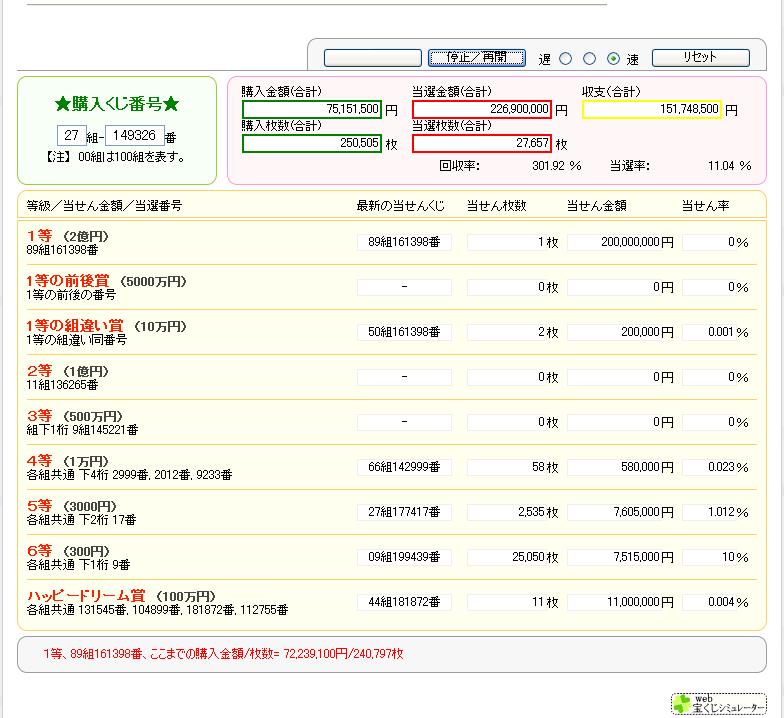Click the 当せん率 column header
This screenshot has height=718, width=784.
click(706, 206)
